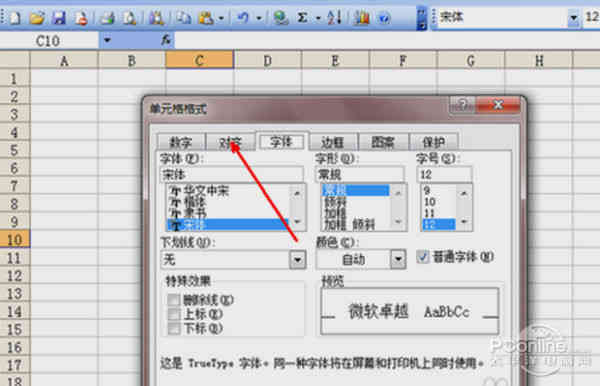The image size is (600, 386).
Task: Open the toolbar font name dropdown
Action: pos(573,17)
